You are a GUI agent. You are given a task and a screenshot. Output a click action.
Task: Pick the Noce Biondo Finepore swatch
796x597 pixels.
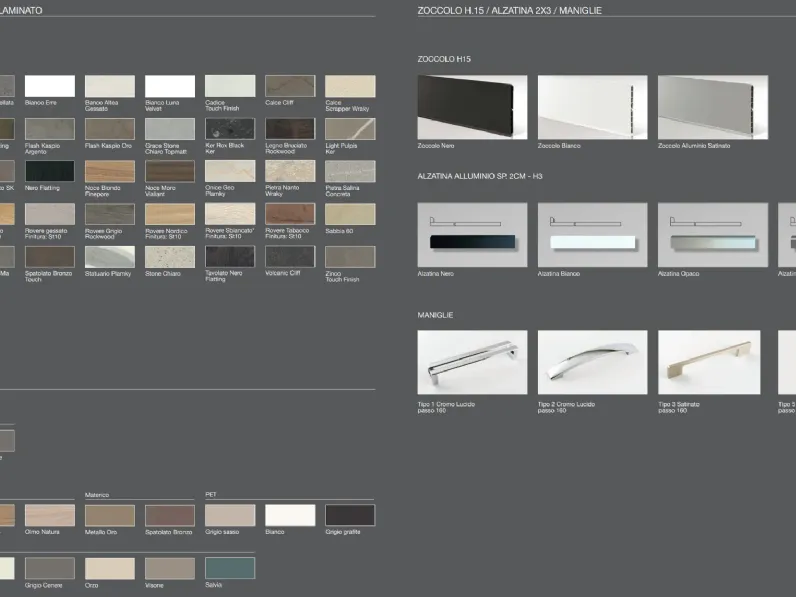click(x=110, y=172)
